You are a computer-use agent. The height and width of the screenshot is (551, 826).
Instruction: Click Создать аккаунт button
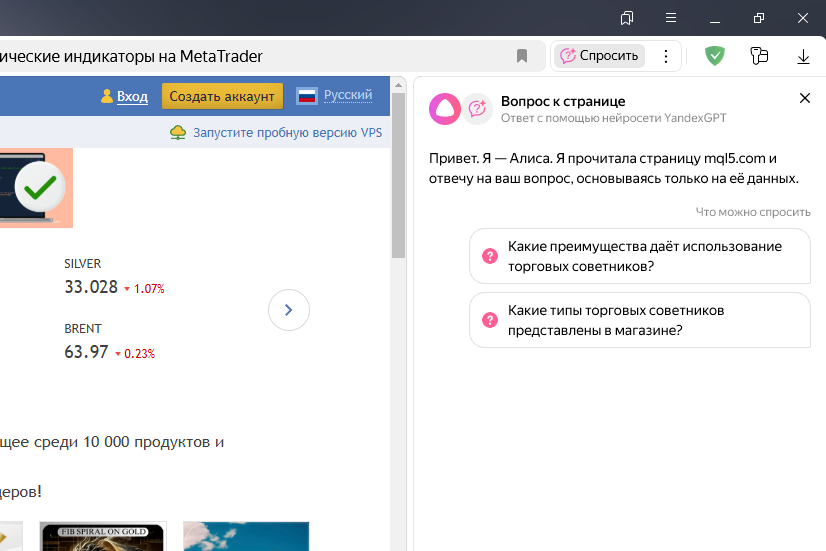pos(222,96)
